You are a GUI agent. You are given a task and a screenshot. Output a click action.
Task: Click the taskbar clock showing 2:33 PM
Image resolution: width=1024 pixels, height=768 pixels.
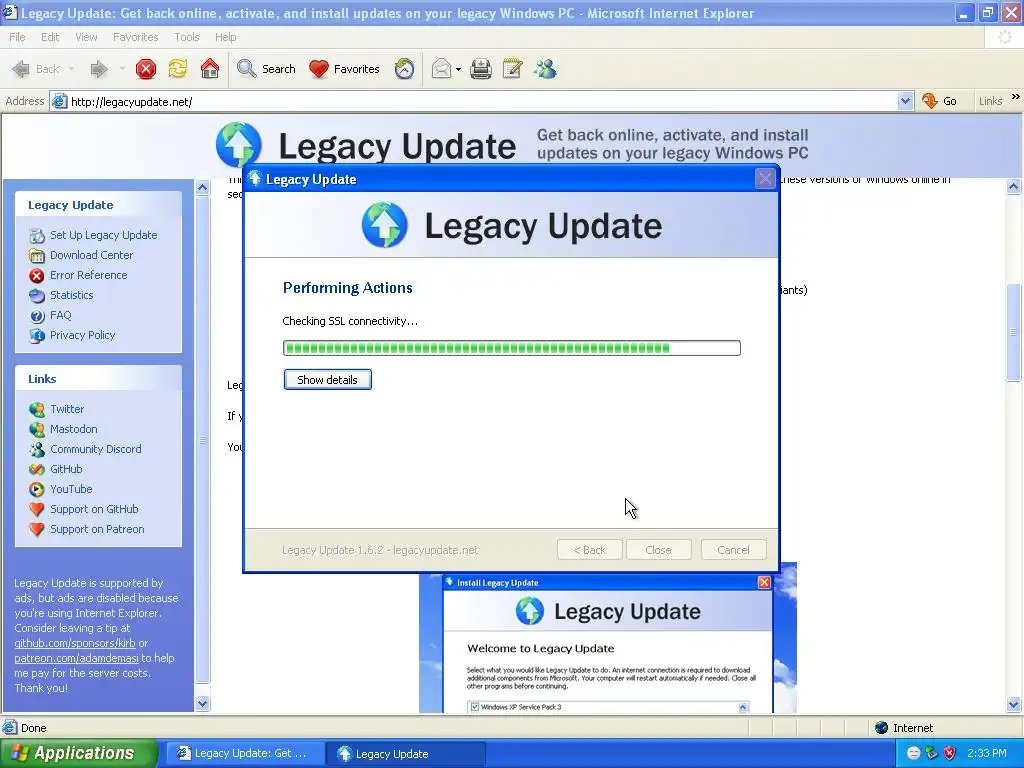(x=987, y=753)
